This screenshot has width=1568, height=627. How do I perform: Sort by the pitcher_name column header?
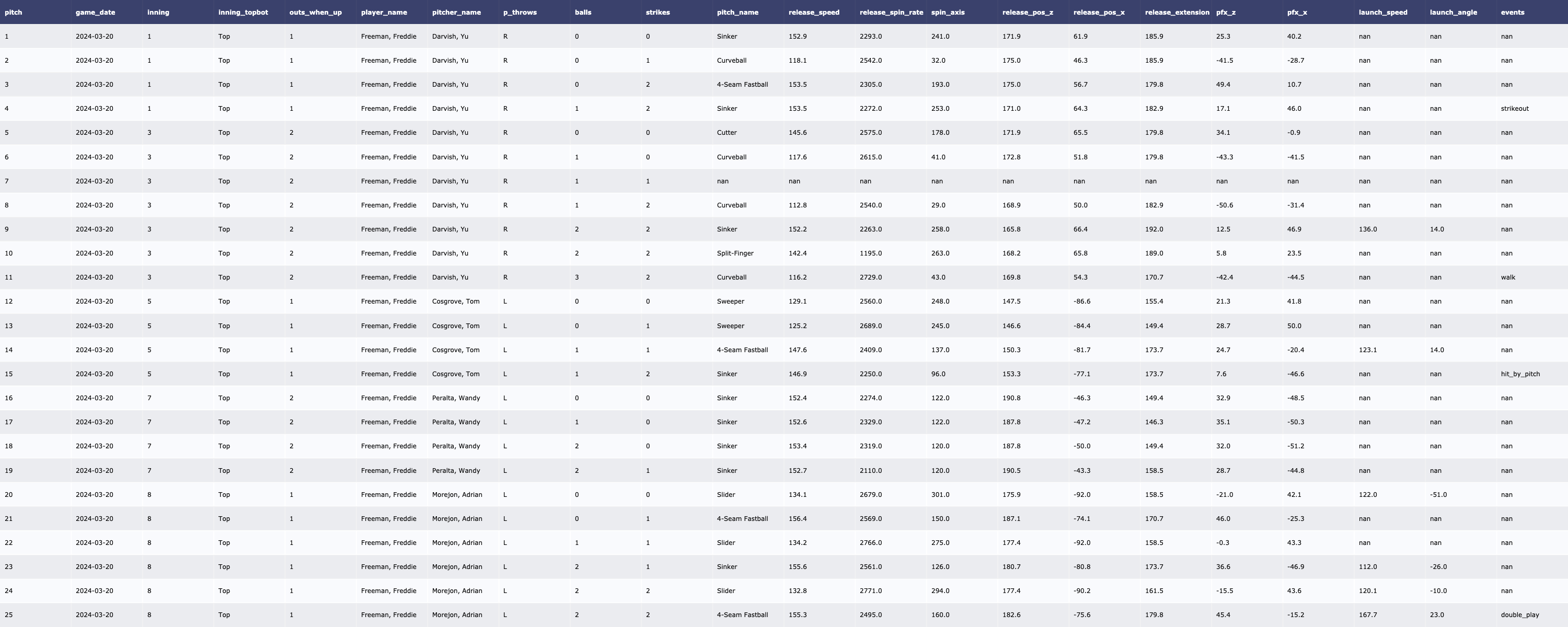[x=456, y=12]
